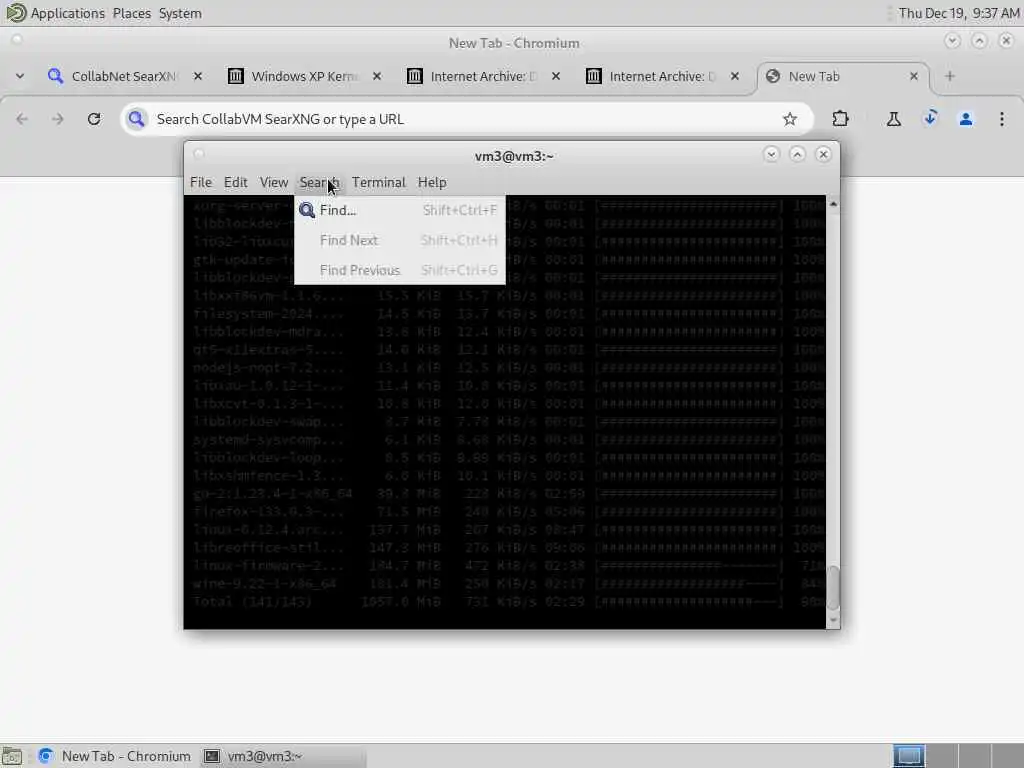Open the Downloads icon in toolbar

(x=930, y=119)
